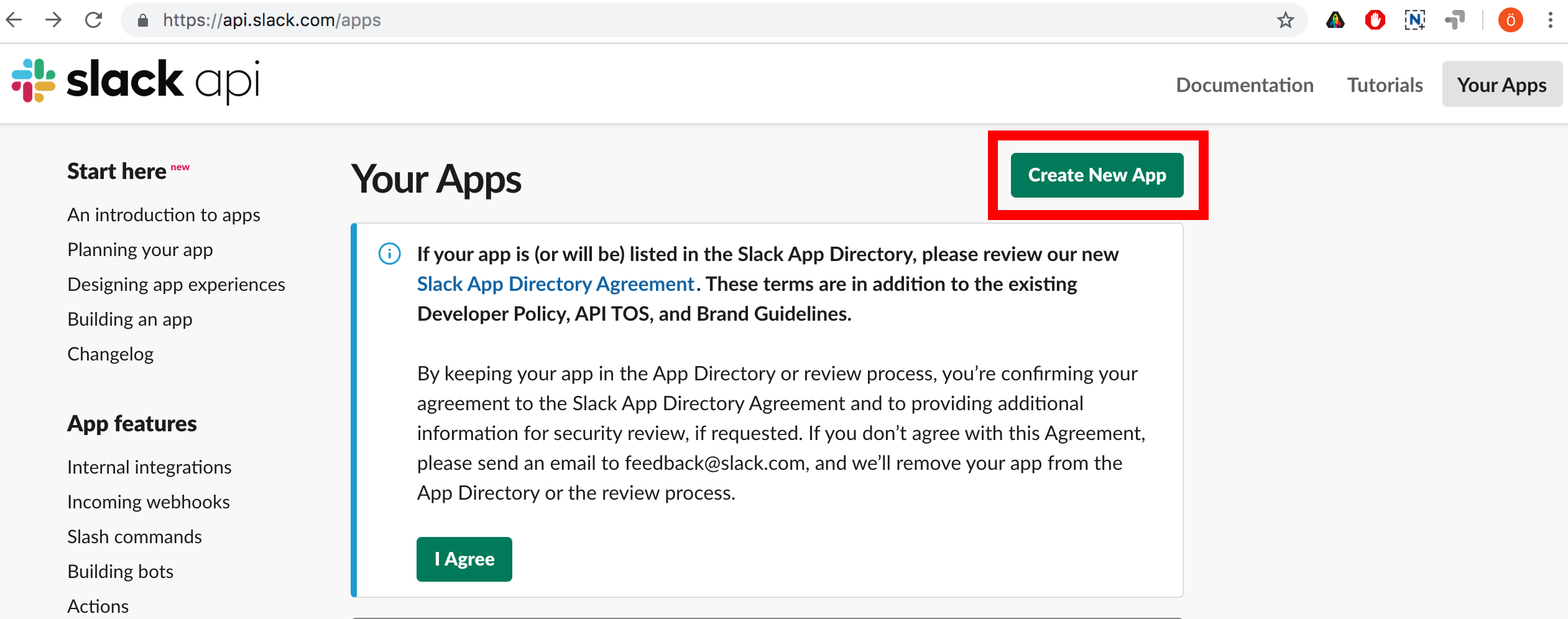Open the Changelog sidebar link
Image resolution: width=1568 pixels, height=619 pixels.
[111, 354]
